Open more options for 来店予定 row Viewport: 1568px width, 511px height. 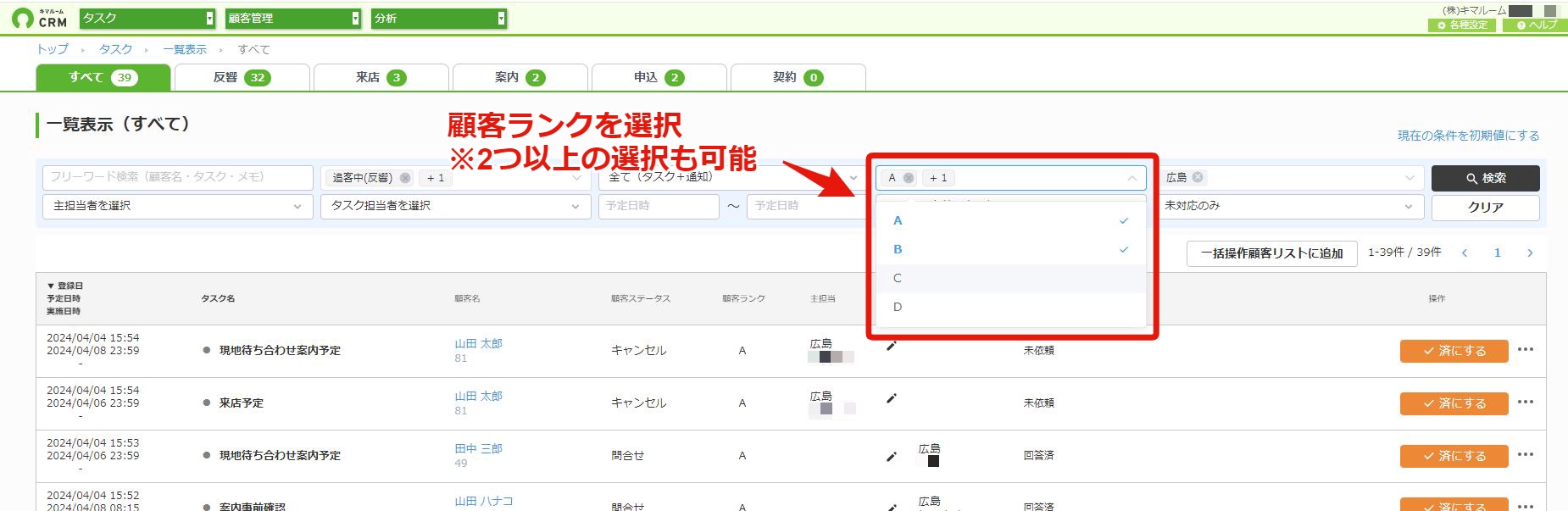1526,402
